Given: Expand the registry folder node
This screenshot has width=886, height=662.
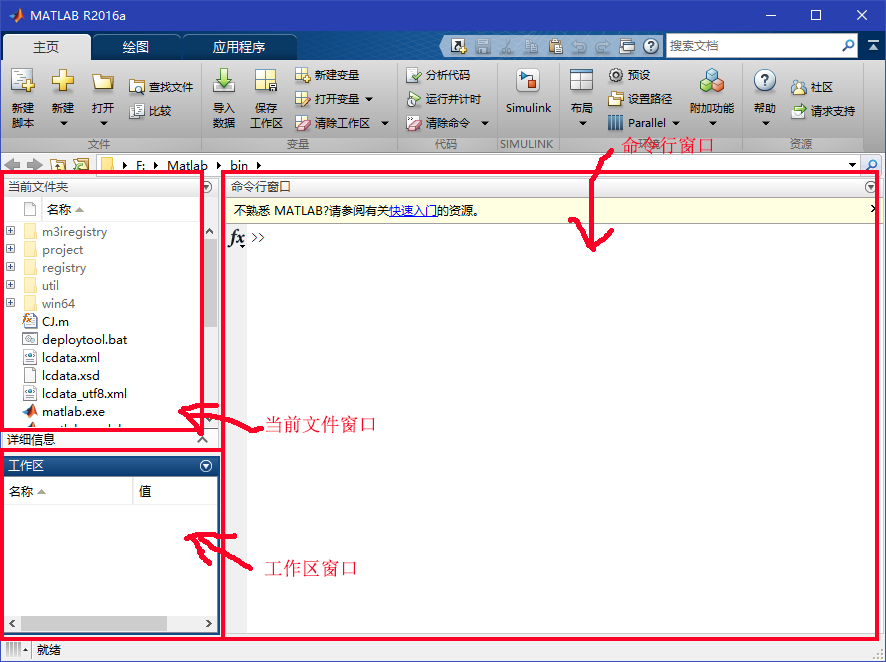Looking at the screenshot, I should (11, 267).
